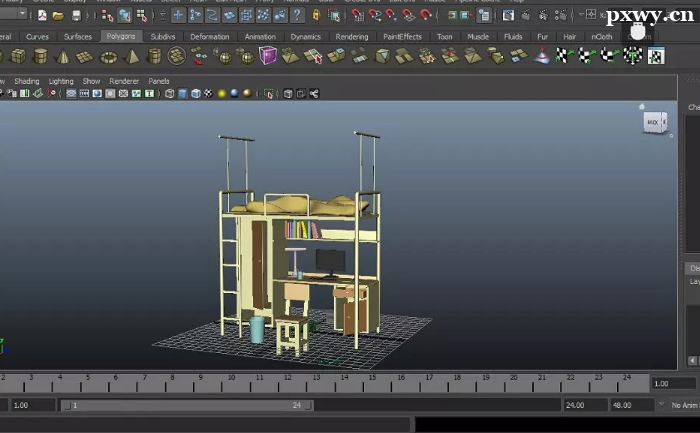700x433 pixels.
Task: Create a polygon cube from the shelf
Action: 18,56
